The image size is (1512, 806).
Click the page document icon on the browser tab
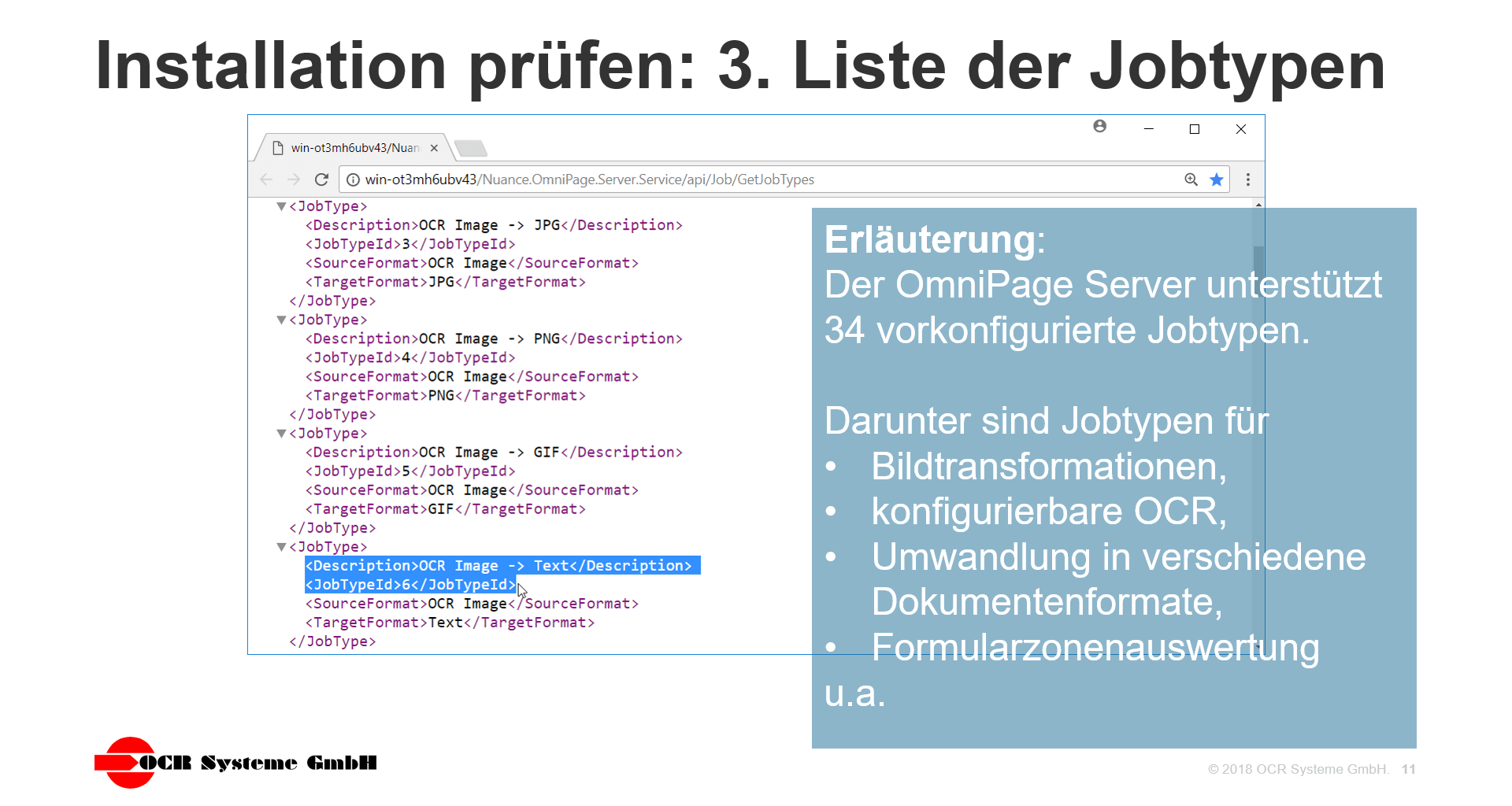point(276,147)
